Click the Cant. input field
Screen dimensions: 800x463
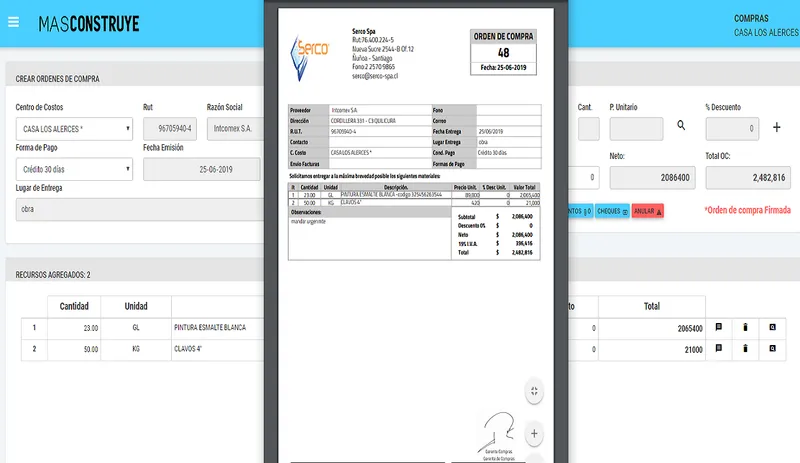tap(589, 129)
